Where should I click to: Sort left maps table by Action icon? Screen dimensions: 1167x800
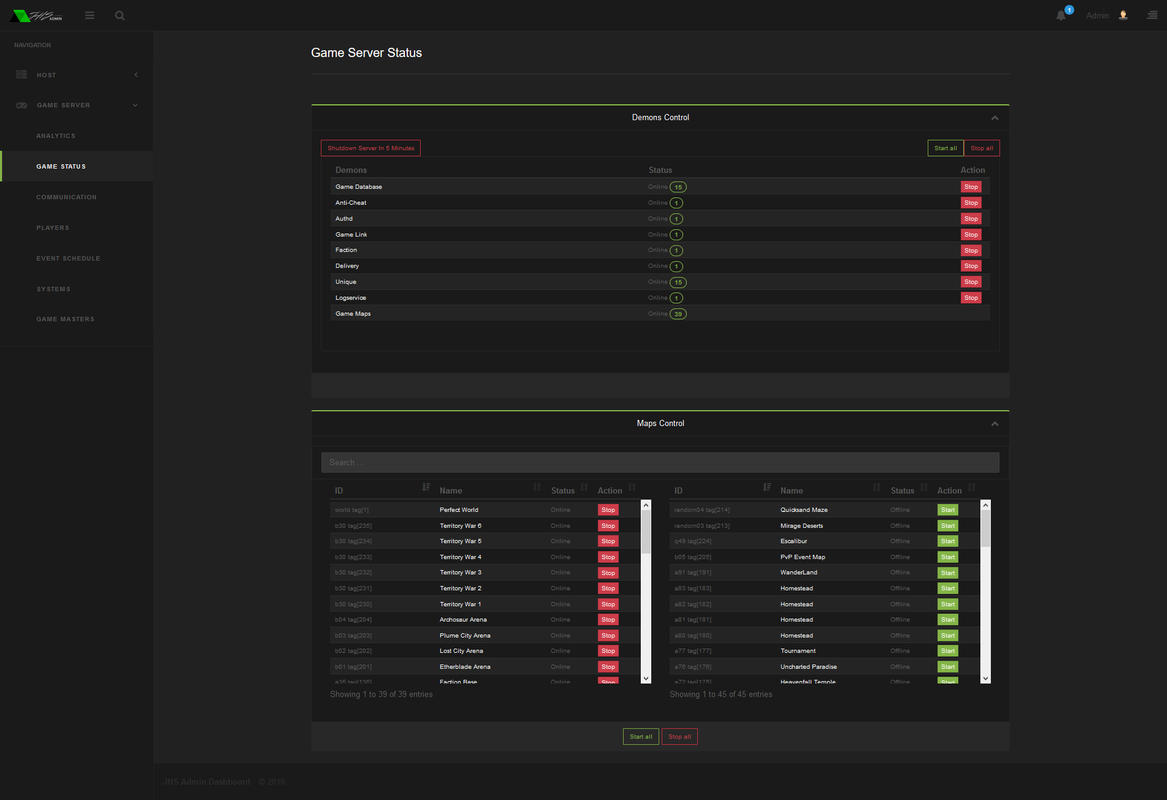point(632,487)
